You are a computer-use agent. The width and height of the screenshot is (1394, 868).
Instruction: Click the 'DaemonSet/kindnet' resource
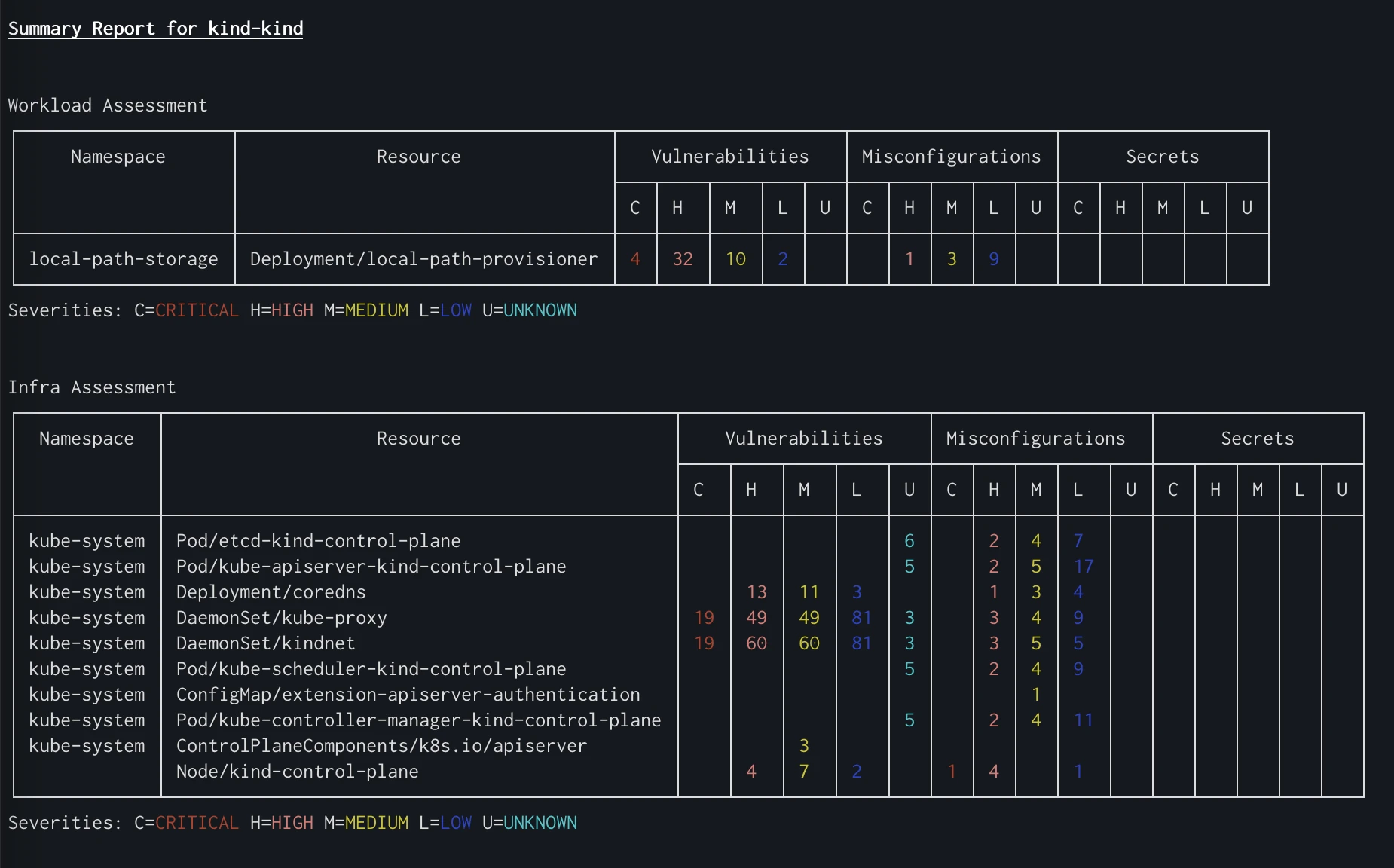(265, 643)
